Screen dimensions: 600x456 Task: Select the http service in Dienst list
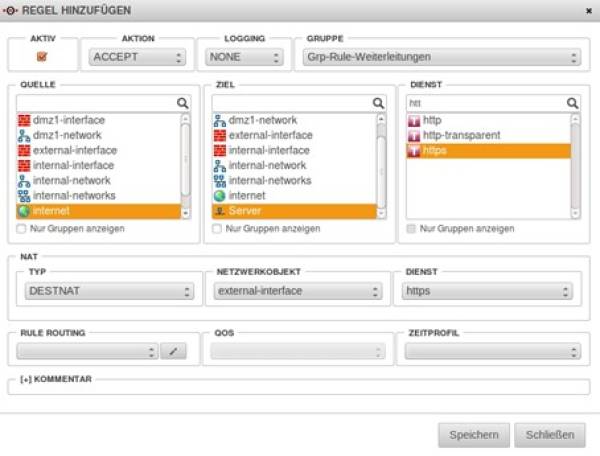pyautogui.click(x=415, y=120)
